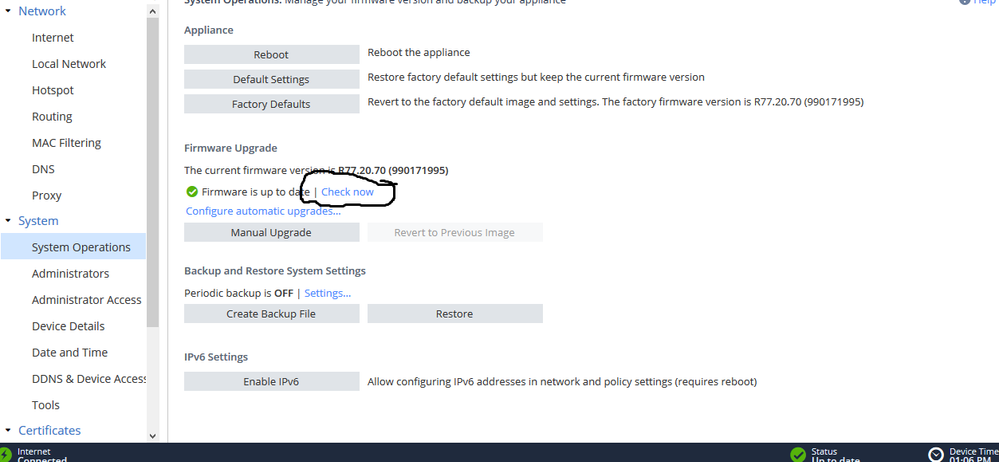Viewport: 999px width, 462px height.
Task: Open Configure automatic upgrades link
Action: (x=263, y=211)
